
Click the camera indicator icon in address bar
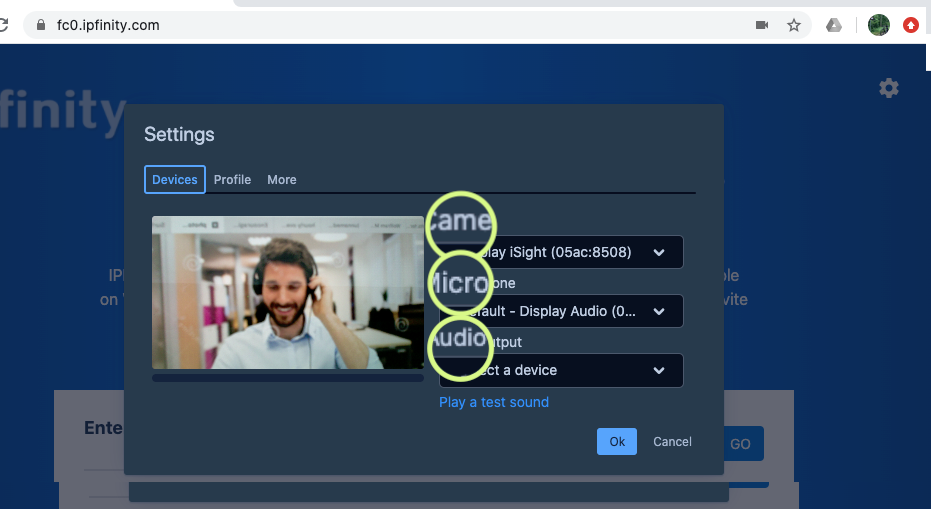pos(762,25)
